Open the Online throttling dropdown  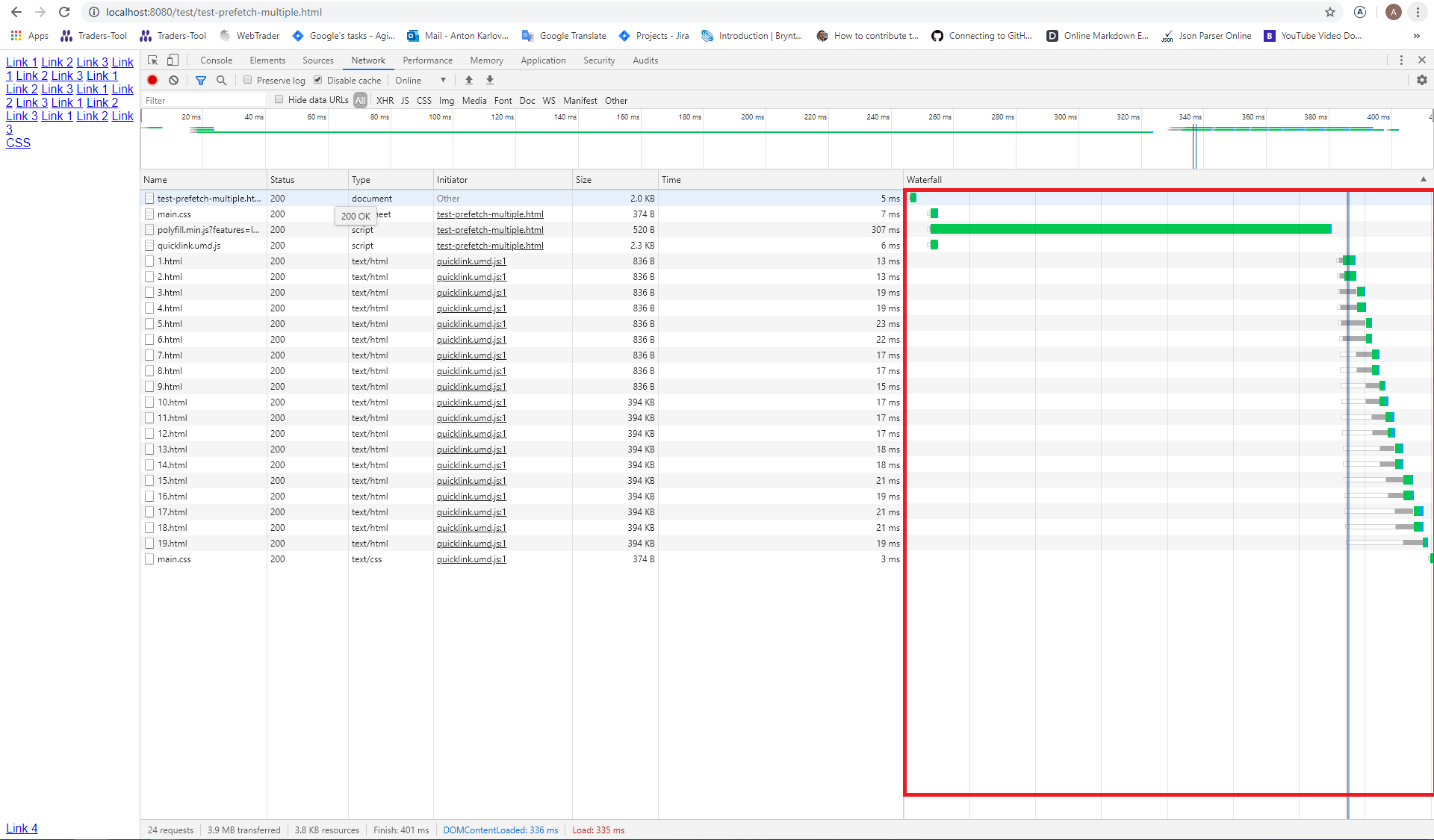(420, 80)
